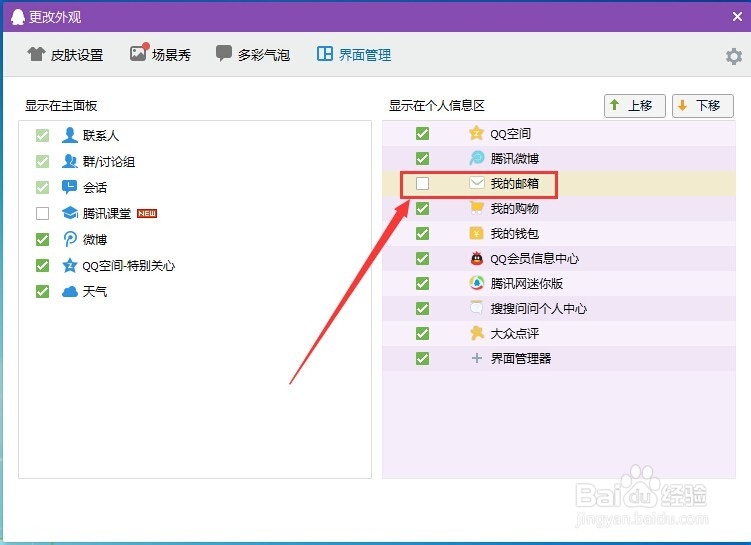Uncheck the 大众点评 checkbox
751x545 pixels.
tap(422, 333)
